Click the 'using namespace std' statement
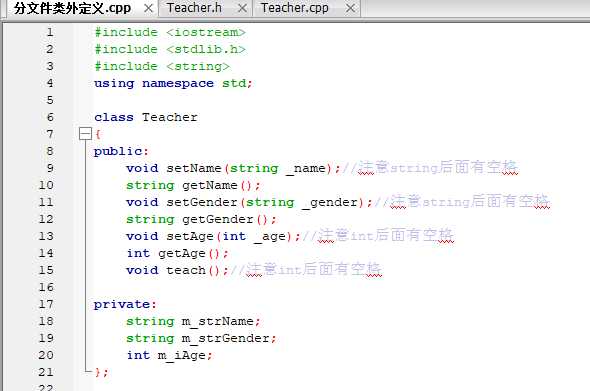The width and height of the screenshot is (590, 391). (173, 84)
